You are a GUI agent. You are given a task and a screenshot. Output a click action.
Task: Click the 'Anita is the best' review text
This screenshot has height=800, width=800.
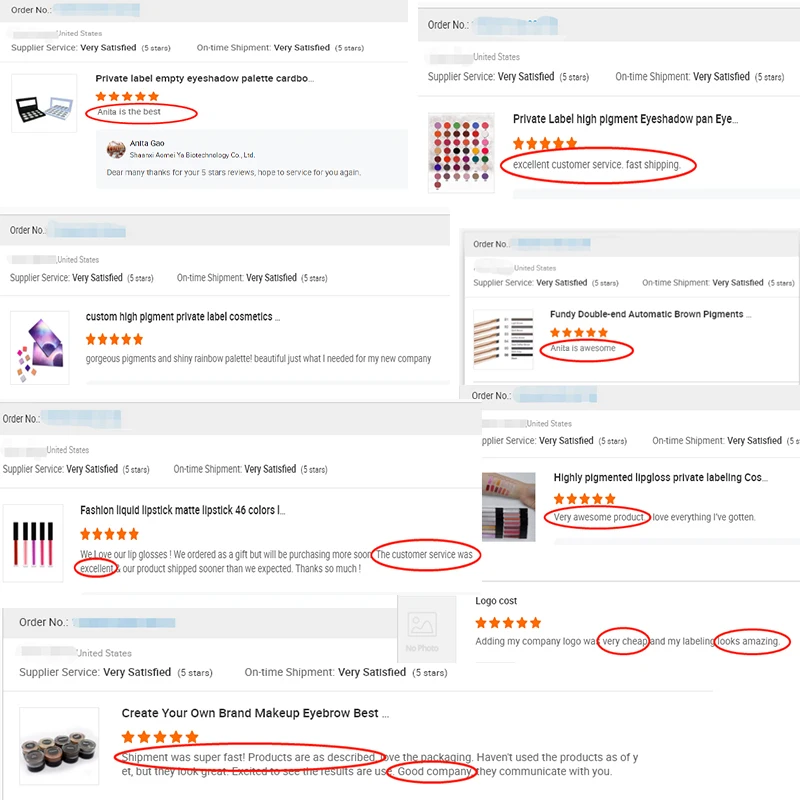(129, 112)
